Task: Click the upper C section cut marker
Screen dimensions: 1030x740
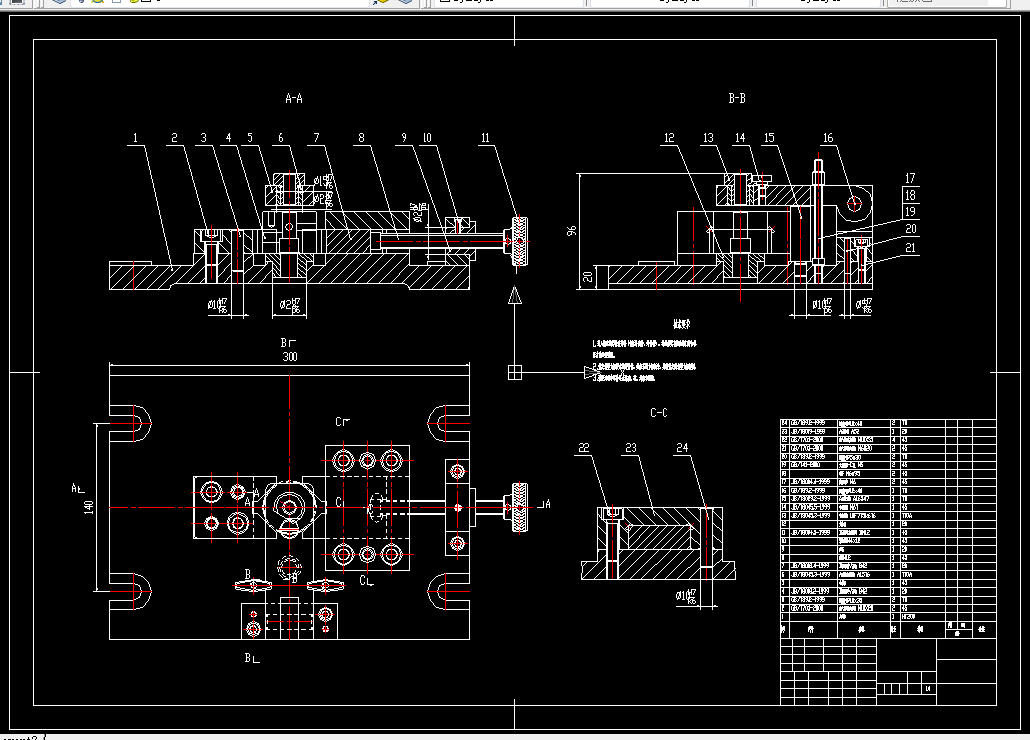Action: [x=342, y=422]
